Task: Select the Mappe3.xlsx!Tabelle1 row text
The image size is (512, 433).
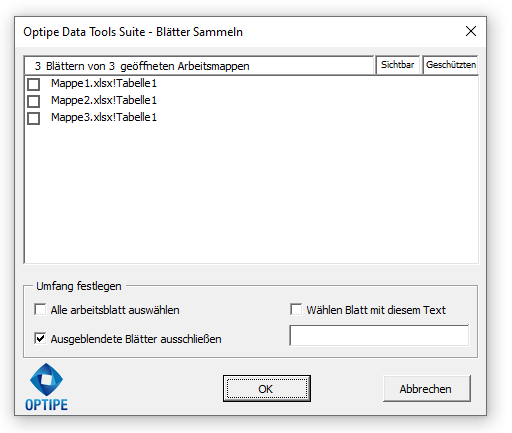Action: tap(104, 117)
